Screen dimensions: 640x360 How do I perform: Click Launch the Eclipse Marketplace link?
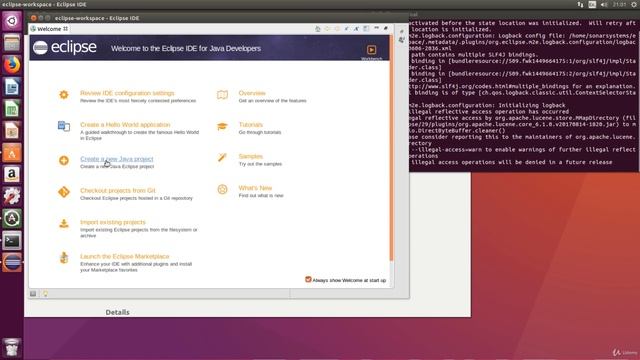[x=124, y=256]
